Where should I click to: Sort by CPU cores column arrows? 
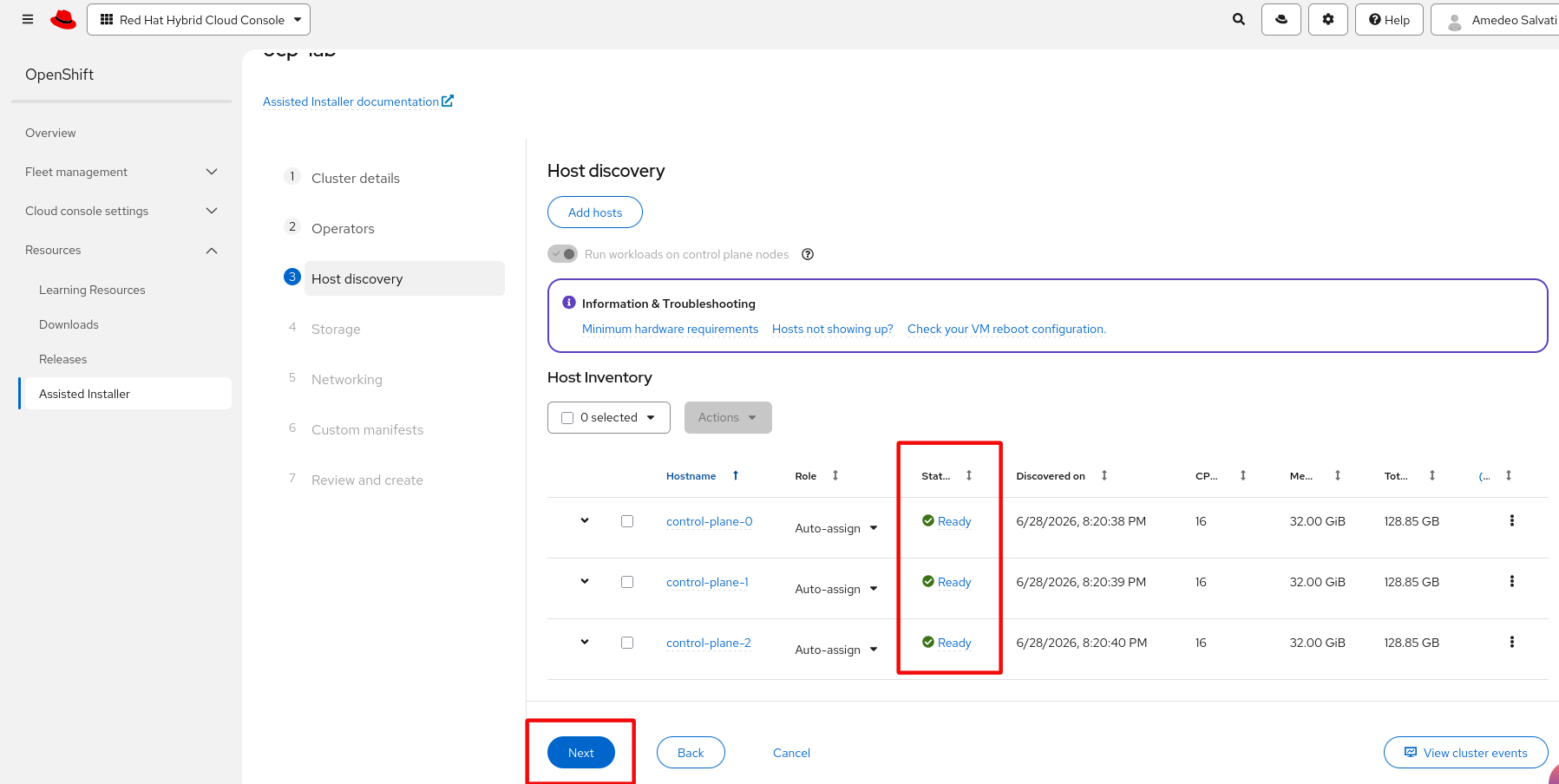pyautogui.click(x=1243, y=475)
